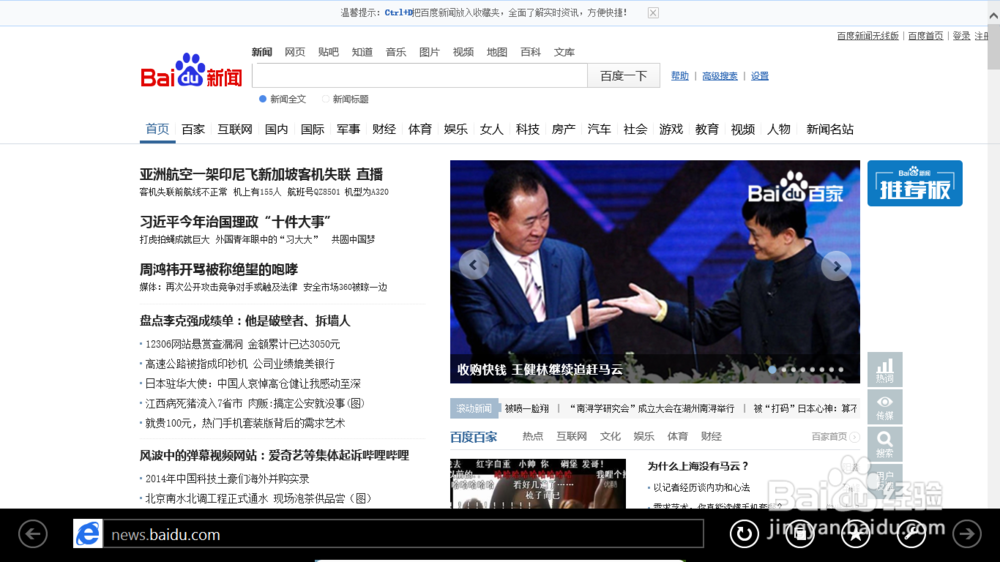Open the 帮助 help link

(x=680, y=76)
